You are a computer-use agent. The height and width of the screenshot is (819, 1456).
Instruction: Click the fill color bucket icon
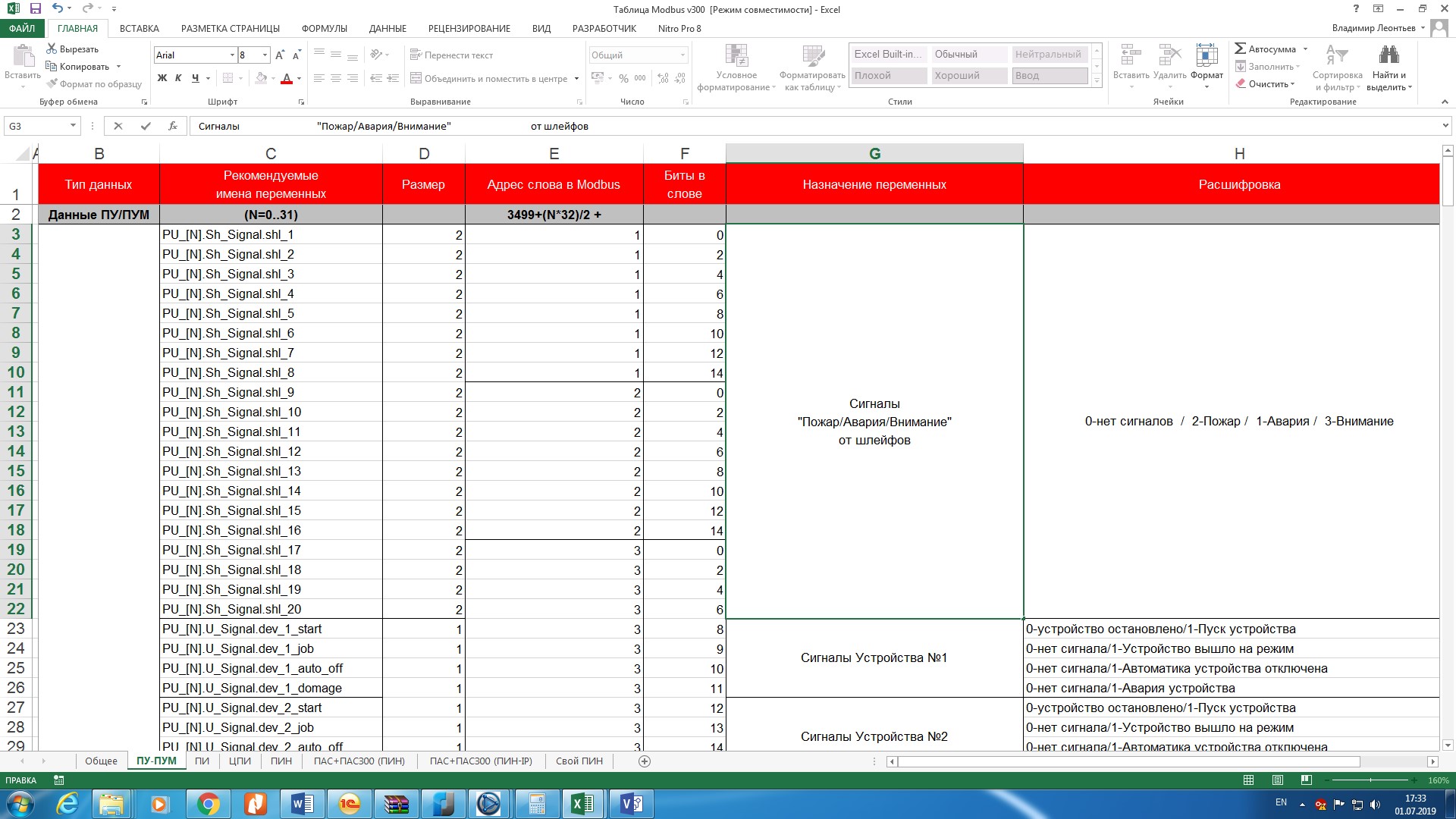tap(261, 78)
